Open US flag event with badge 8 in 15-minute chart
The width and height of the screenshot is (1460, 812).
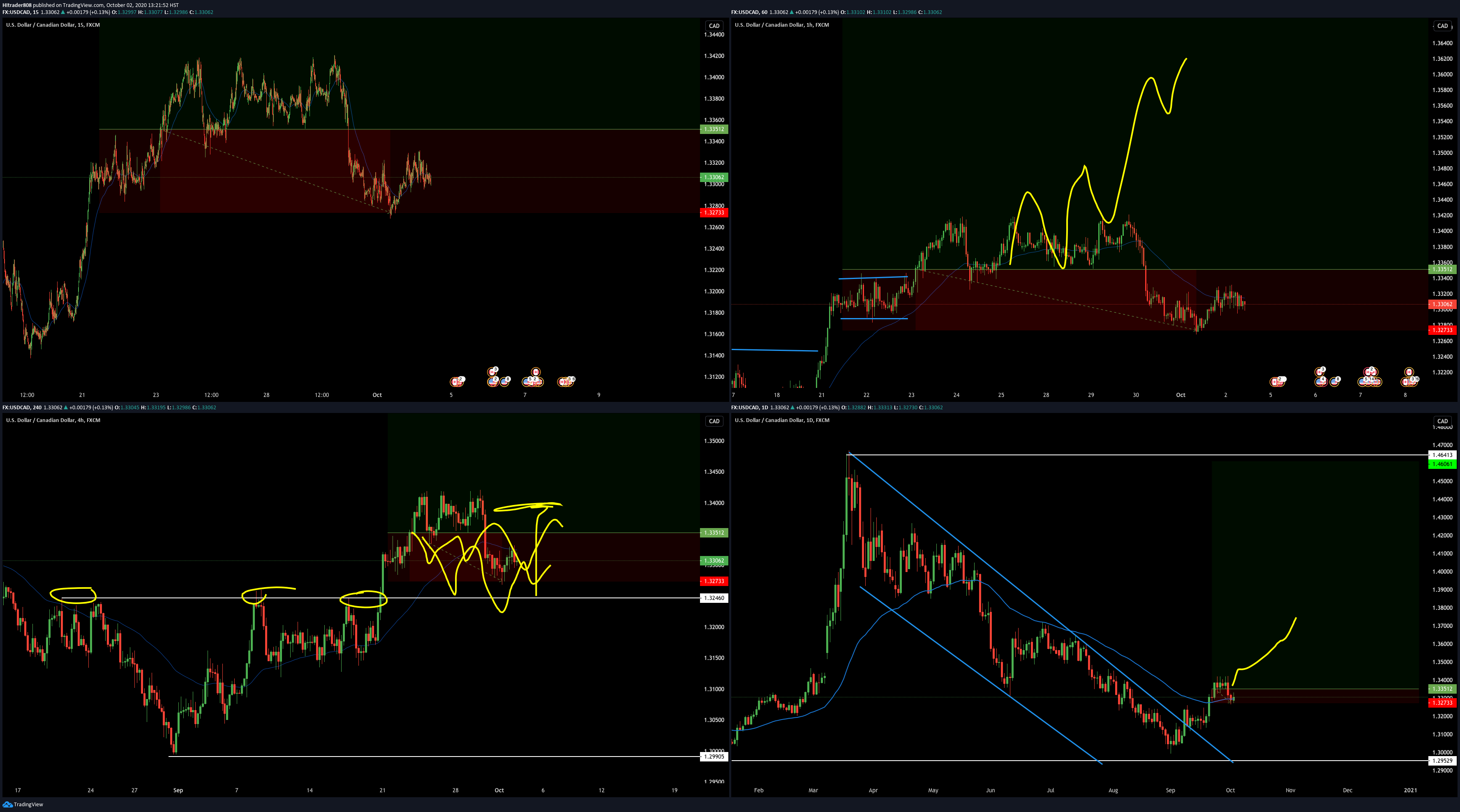[x=504, y=382]
